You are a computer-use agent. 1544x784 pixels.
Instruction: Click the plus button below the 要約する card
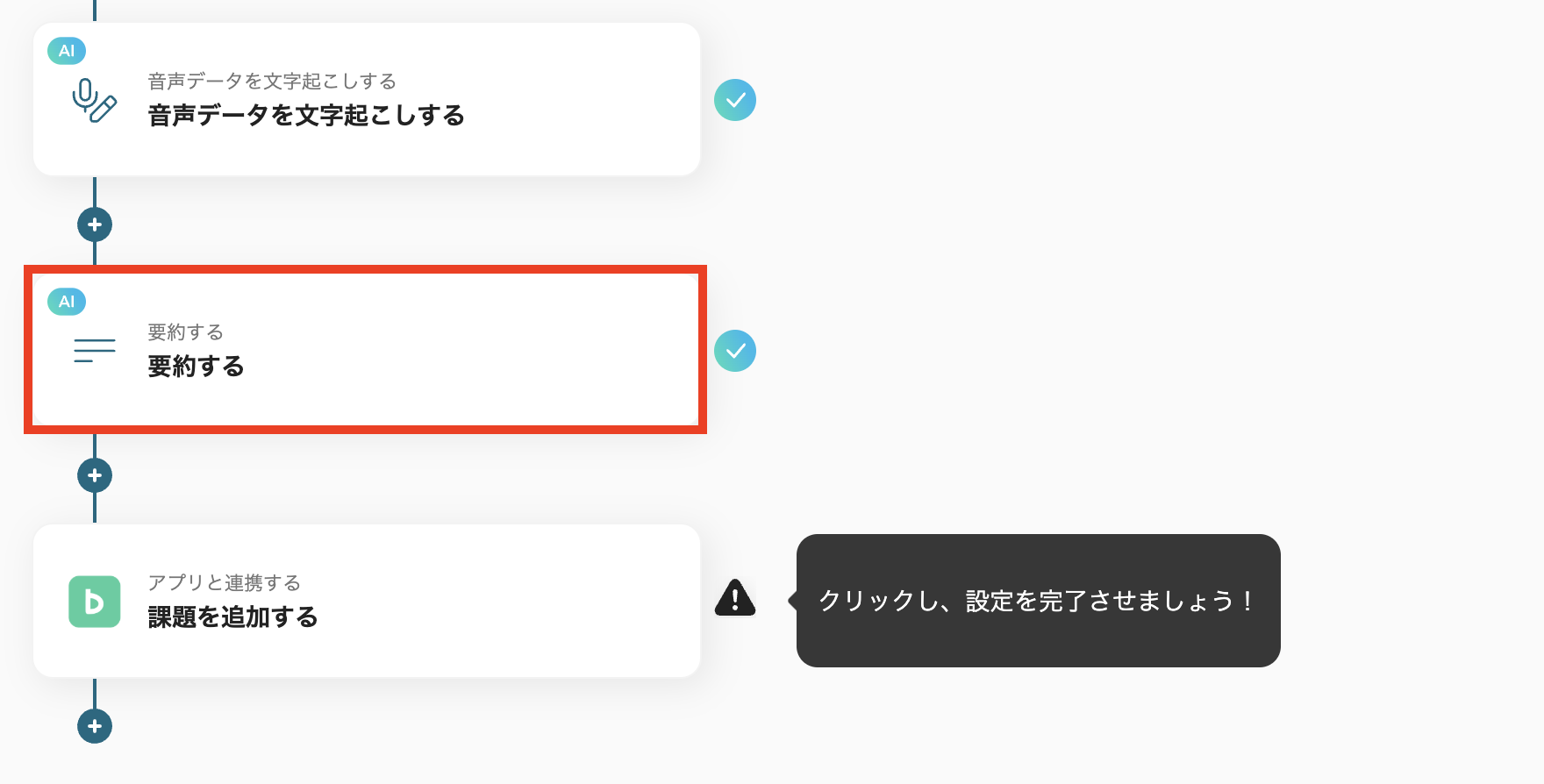pyautogui.click(x=94, y=474)
